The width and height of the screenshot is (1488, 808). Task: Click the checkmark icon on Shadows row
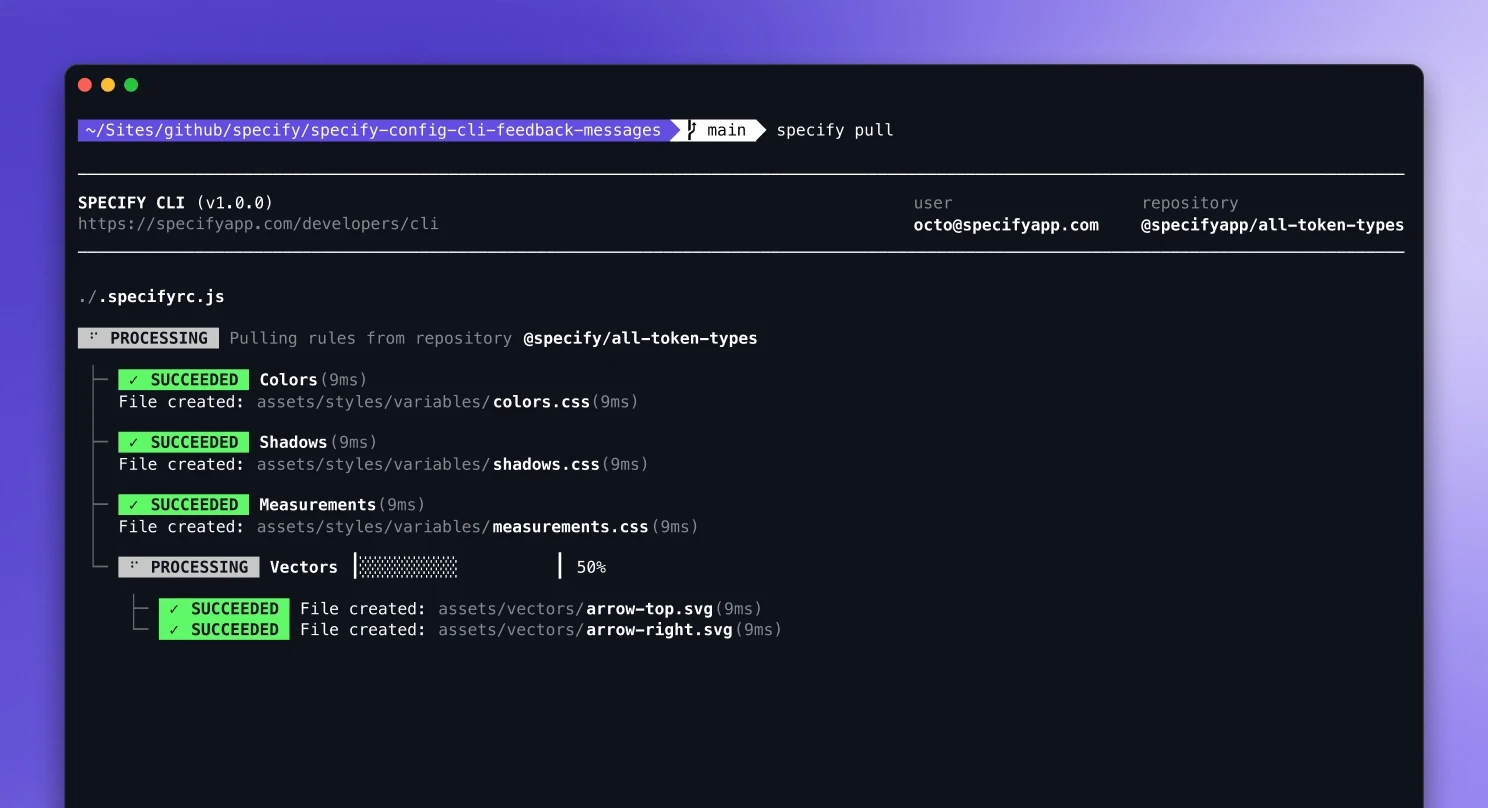(x=134, y=442)
